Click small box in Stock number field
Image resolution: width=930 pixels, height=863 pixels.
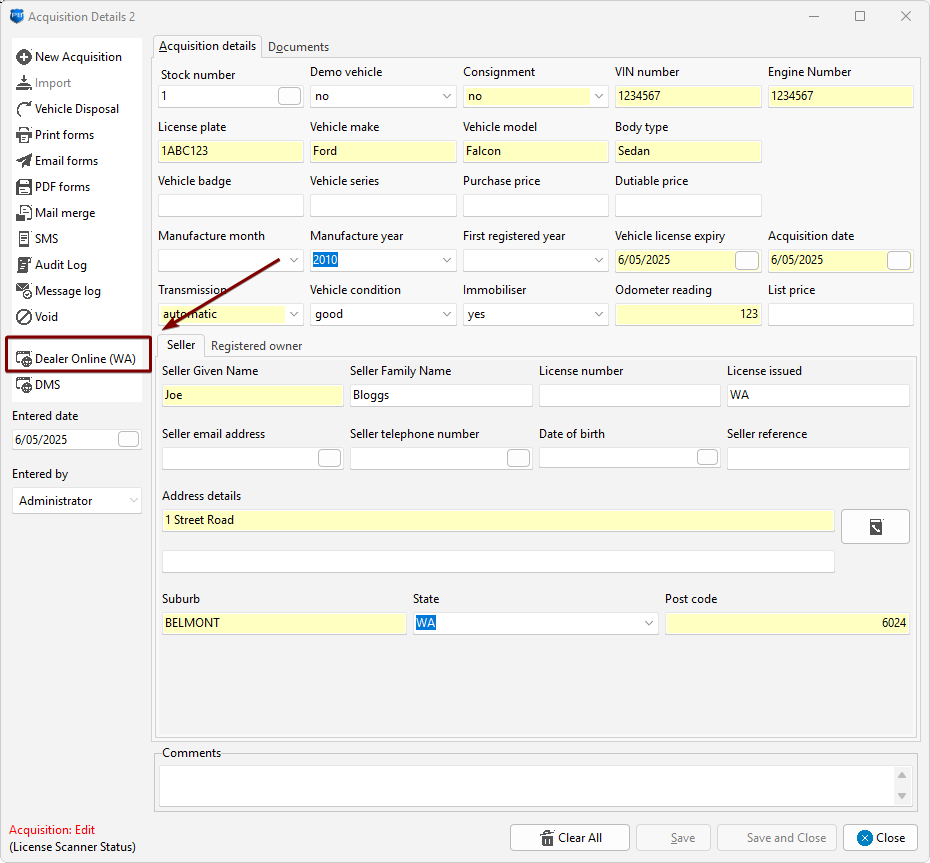(x=289, y=96)
